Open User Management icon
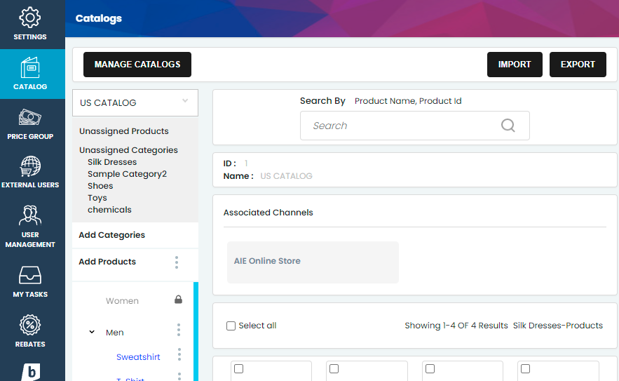Screen dimensions: 619x381 coord(30,216)
